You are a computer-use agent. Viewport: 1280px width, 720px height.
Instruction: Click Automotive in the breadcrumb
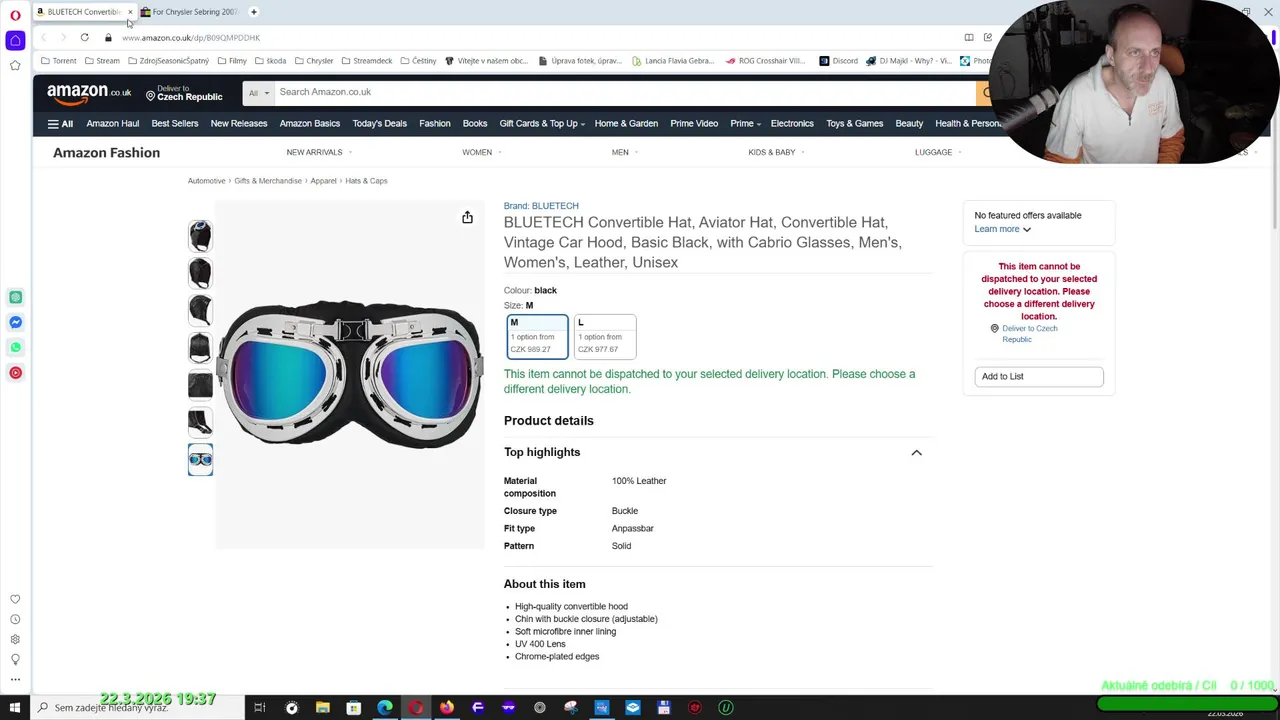206,181
